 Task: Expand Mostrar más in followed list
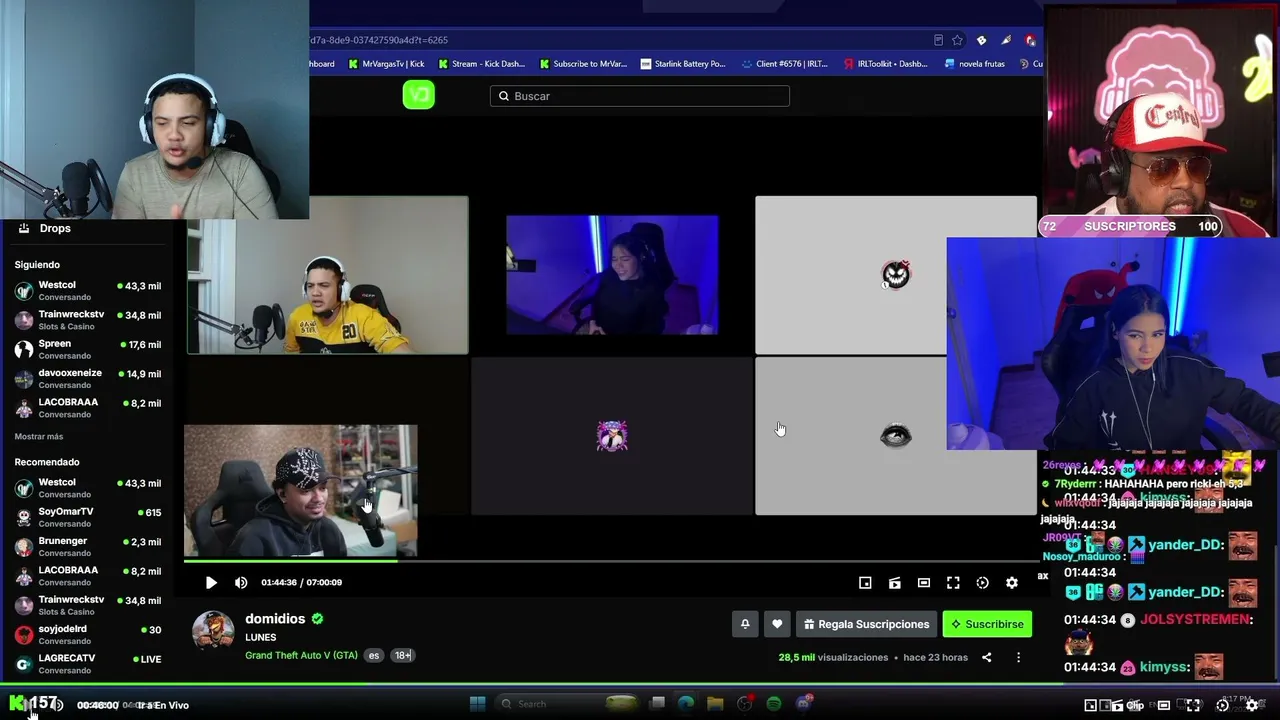[x=39, y=437]
